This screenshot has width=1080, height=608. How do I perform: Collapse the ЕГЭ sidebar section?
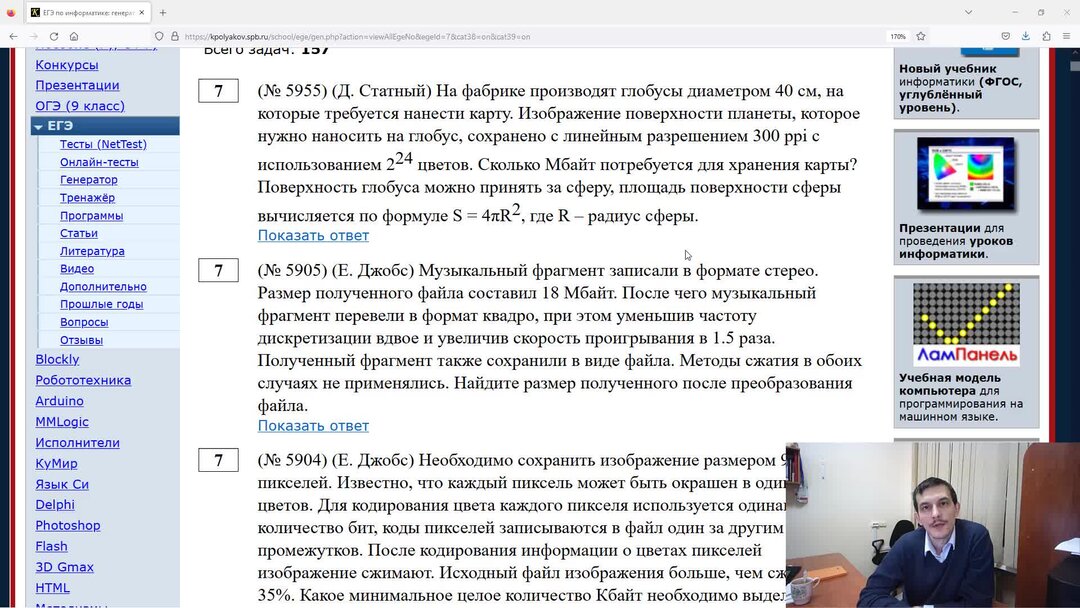[x=38, y=125]
